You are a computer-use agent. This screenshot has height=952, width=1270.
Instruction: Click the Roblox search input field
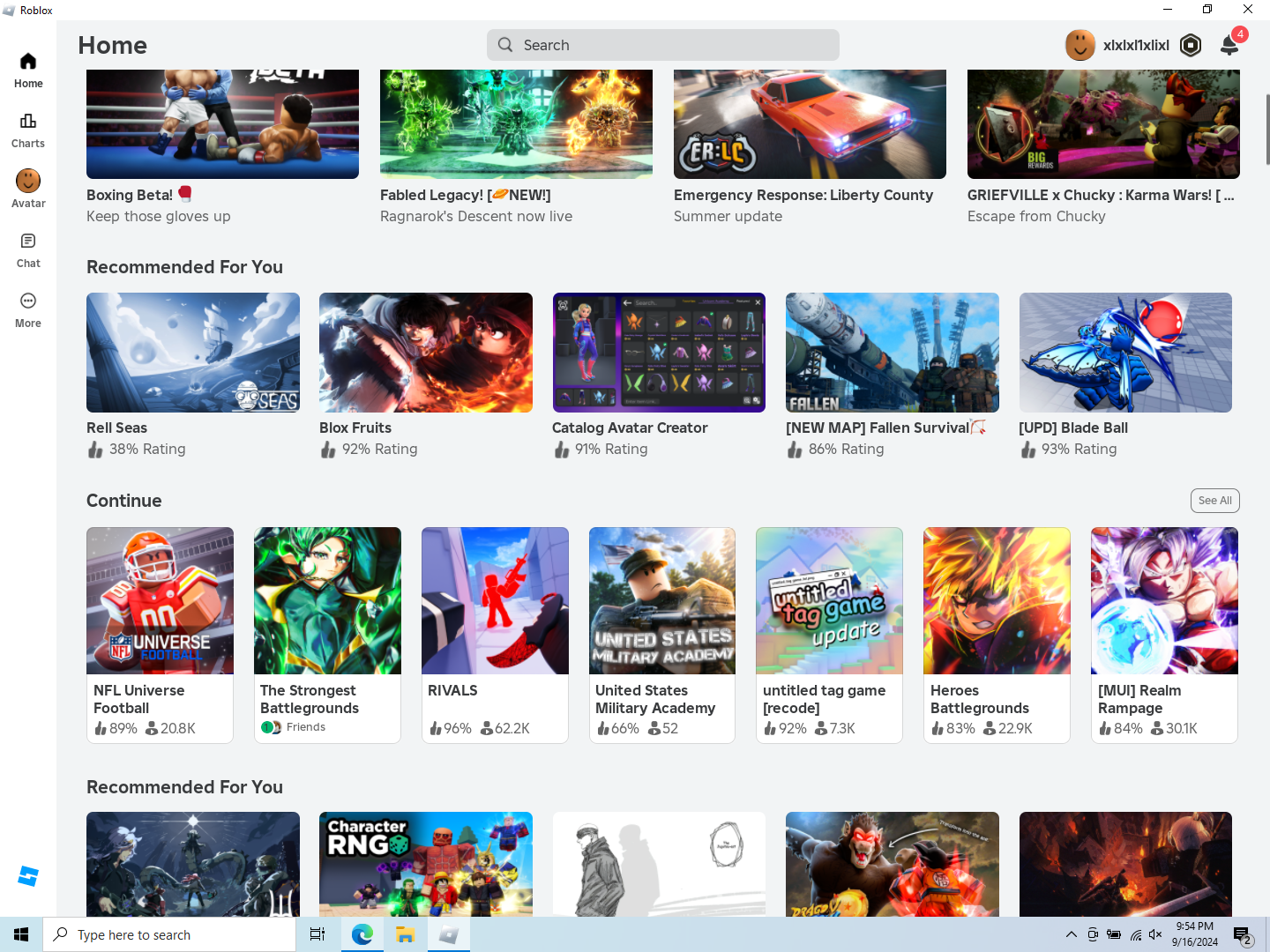(x=663, y=45)
